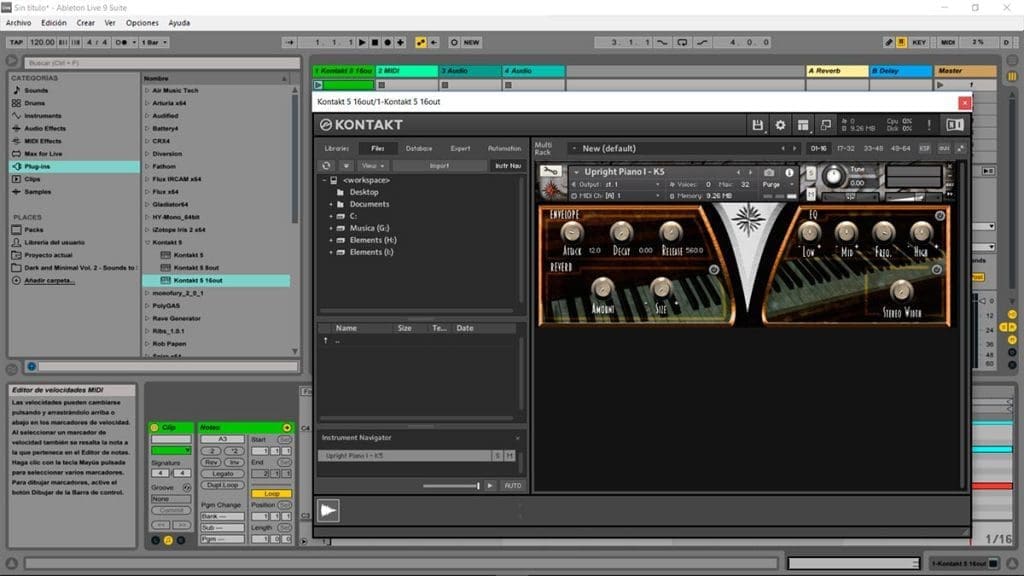Select Kontakt 5 8out plug-in entry
The image size is (1024, 576).
[x=196, y=268]
